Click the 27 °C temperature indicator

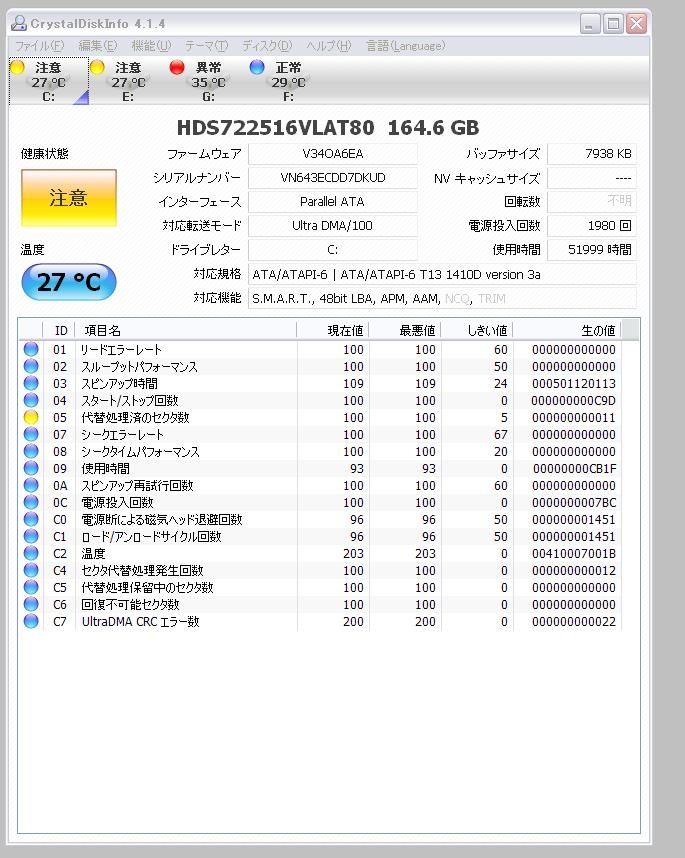[69, 282]
